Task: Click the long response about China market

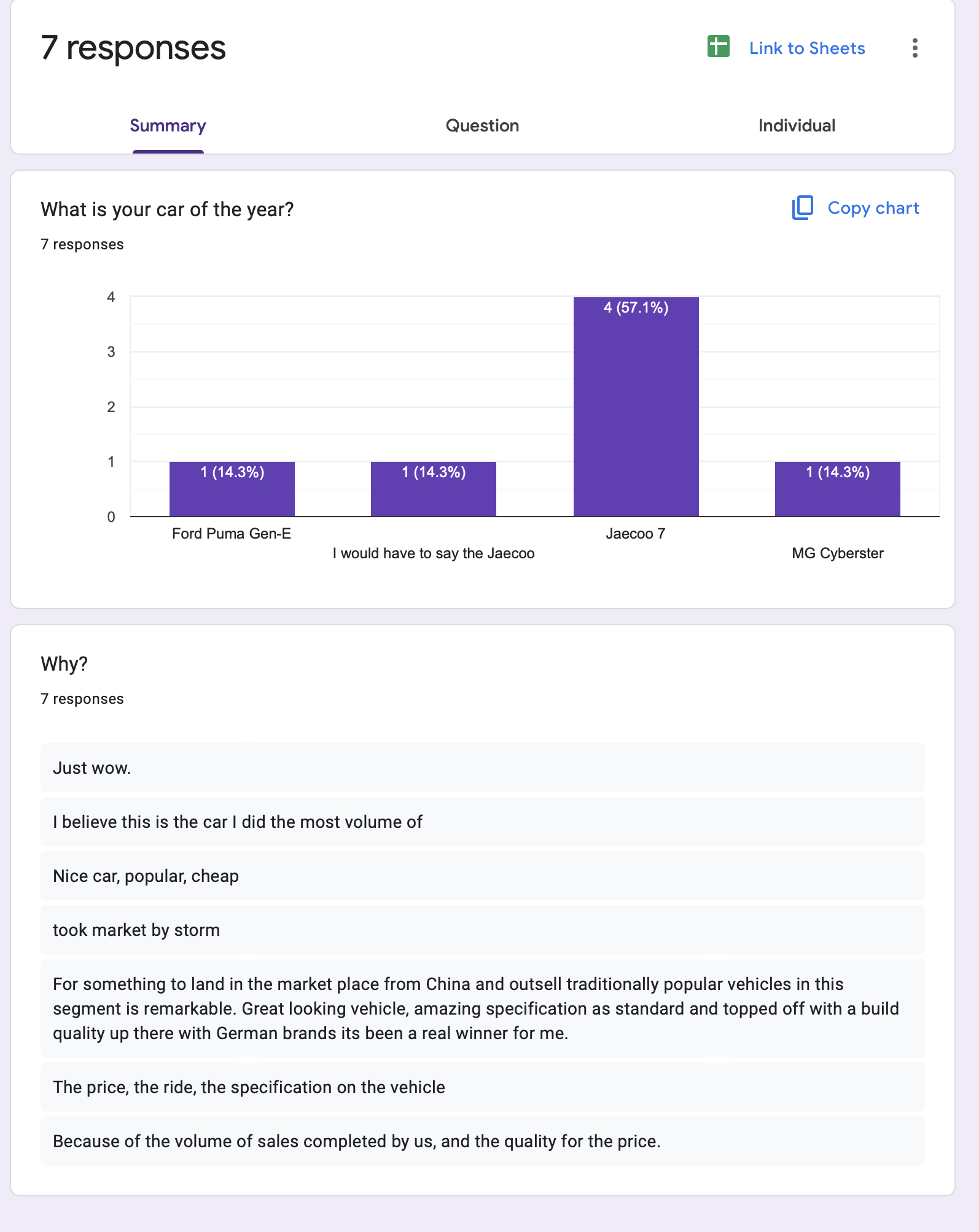Action: click(482, 1008)
